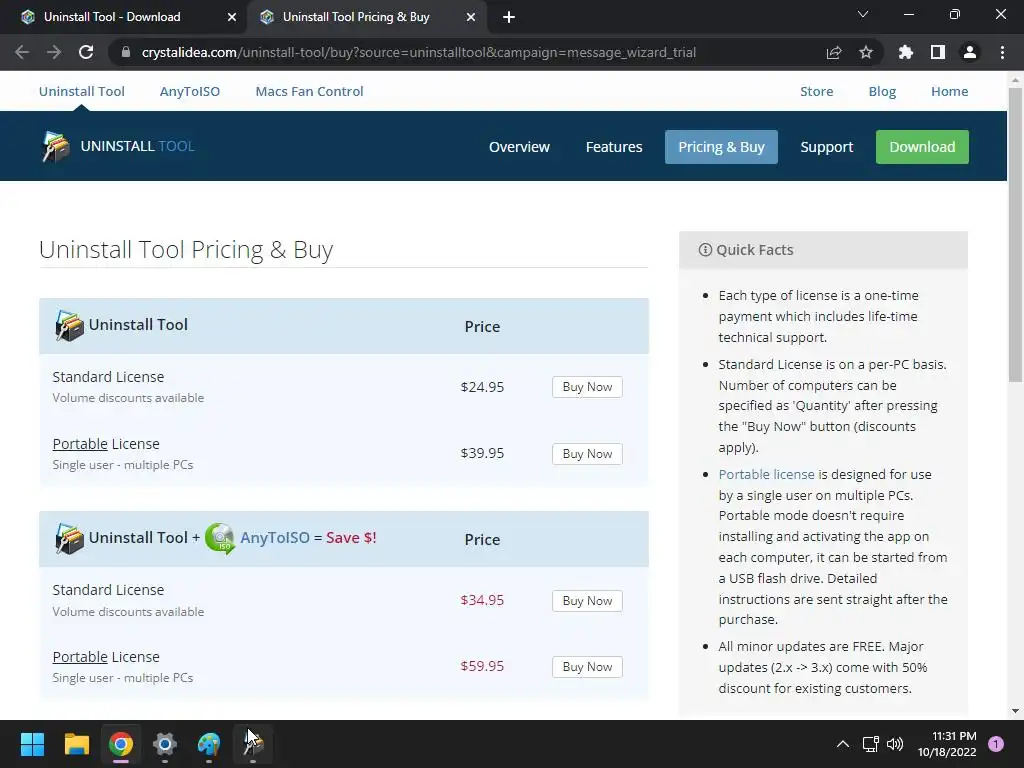The height and width of the screenshot is (768, 1024).
Task: Toggle Chrome side panel
Action: point(938,52)
